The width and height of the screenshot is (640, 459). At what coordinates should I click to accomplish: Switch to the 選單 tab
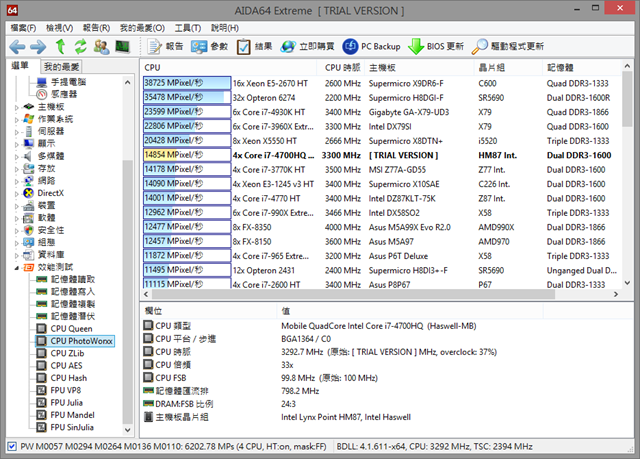tap(20, 66)
